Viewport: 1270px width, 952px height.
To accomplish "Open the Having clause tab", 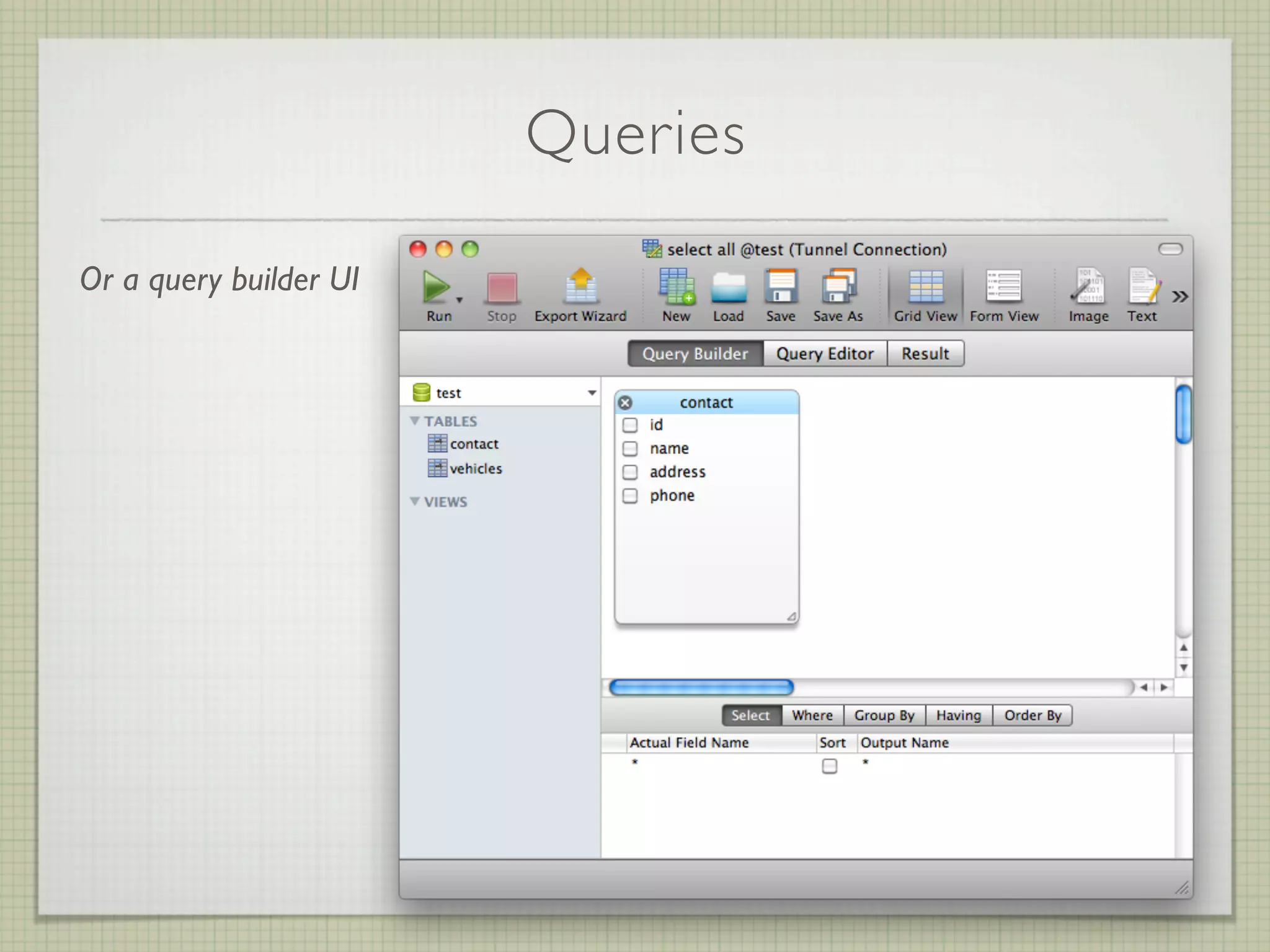I will click(959, 715).
